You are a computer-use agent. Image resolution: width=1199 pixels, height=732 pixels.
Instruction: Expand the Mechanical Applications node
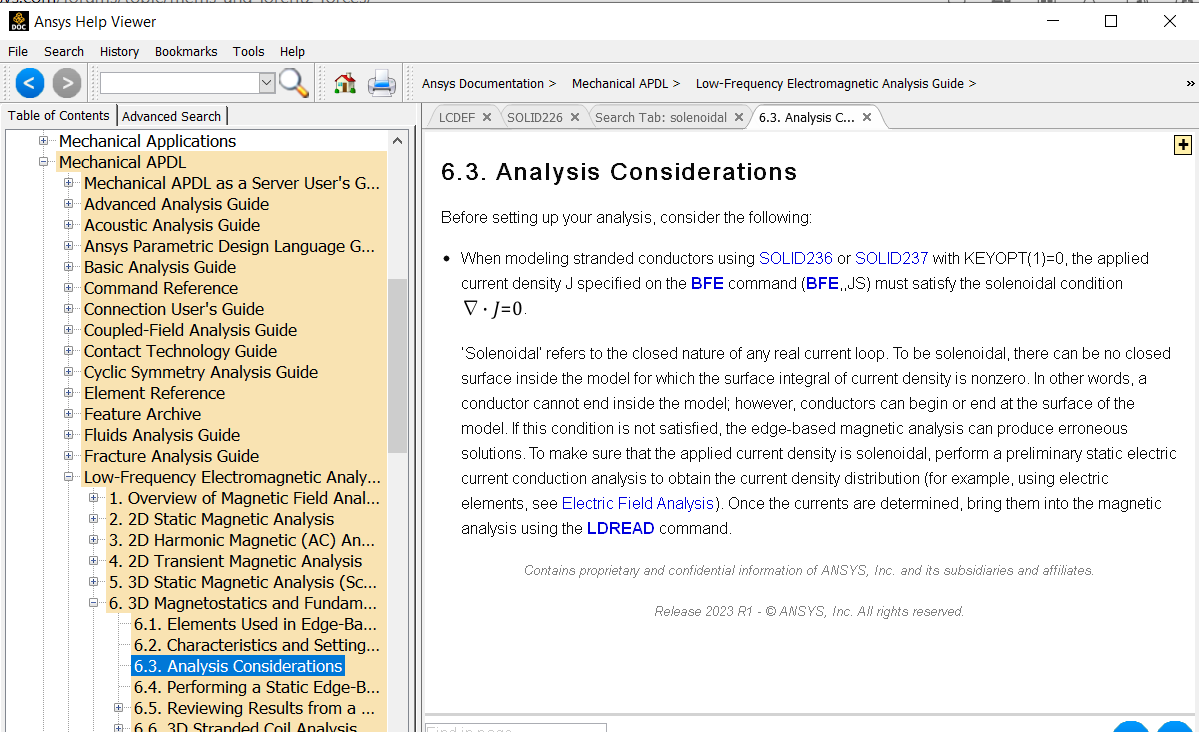[x=44, y=141]
